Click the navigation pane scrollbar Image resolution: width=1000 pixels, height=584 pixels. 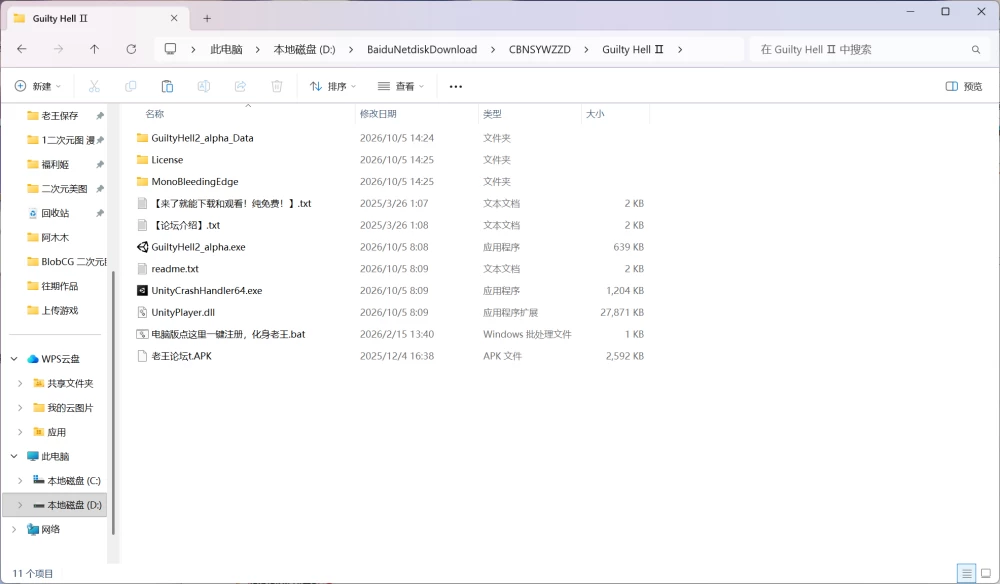coord(114,403)
